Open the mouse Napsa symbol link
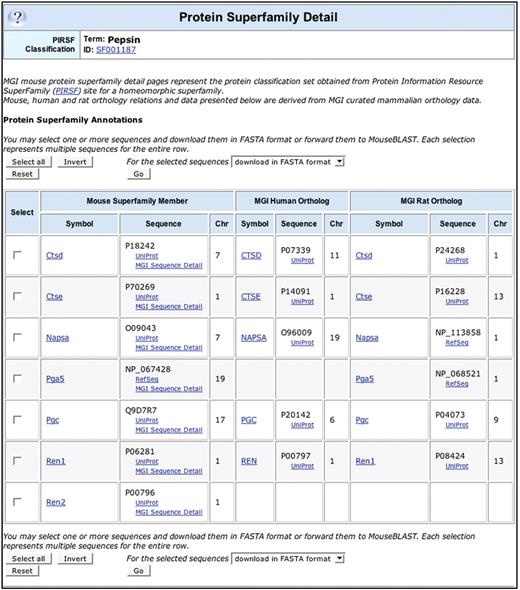This screenshot has height=590, width=520. [x=57, y=338]
